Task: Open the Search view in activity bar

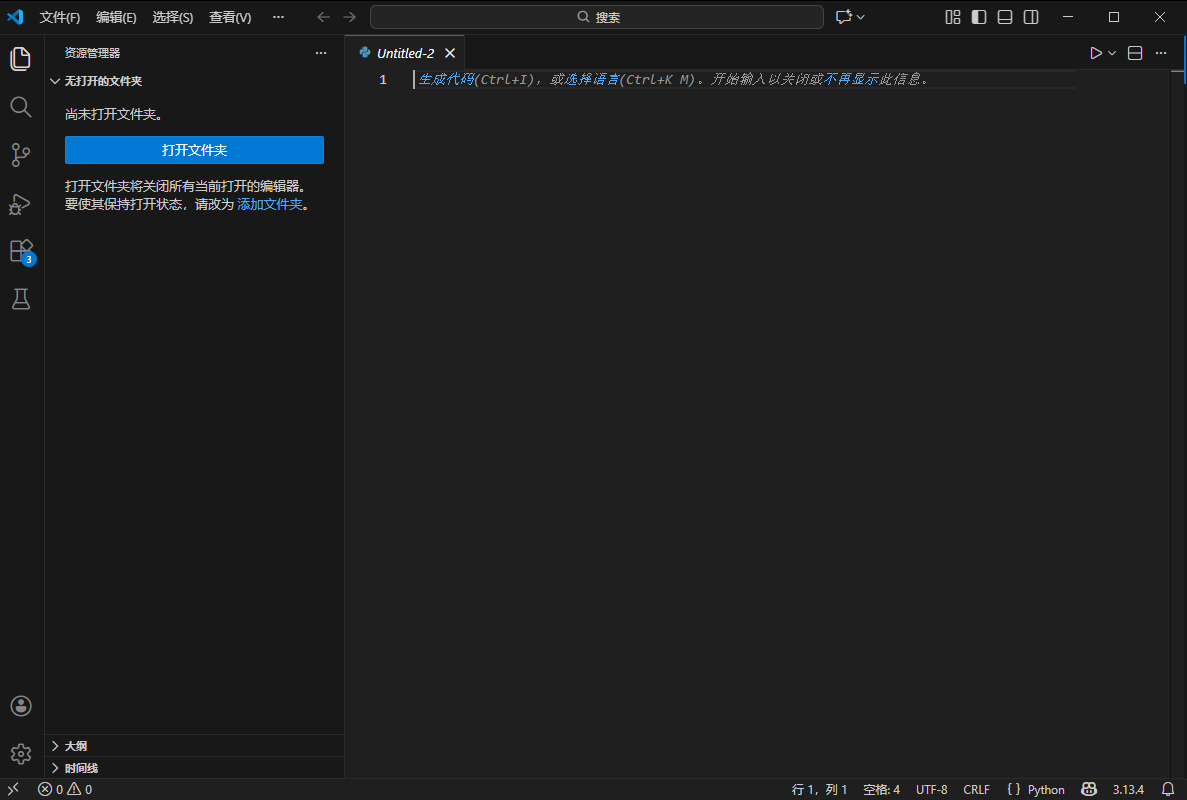Action: pos(21,107)
